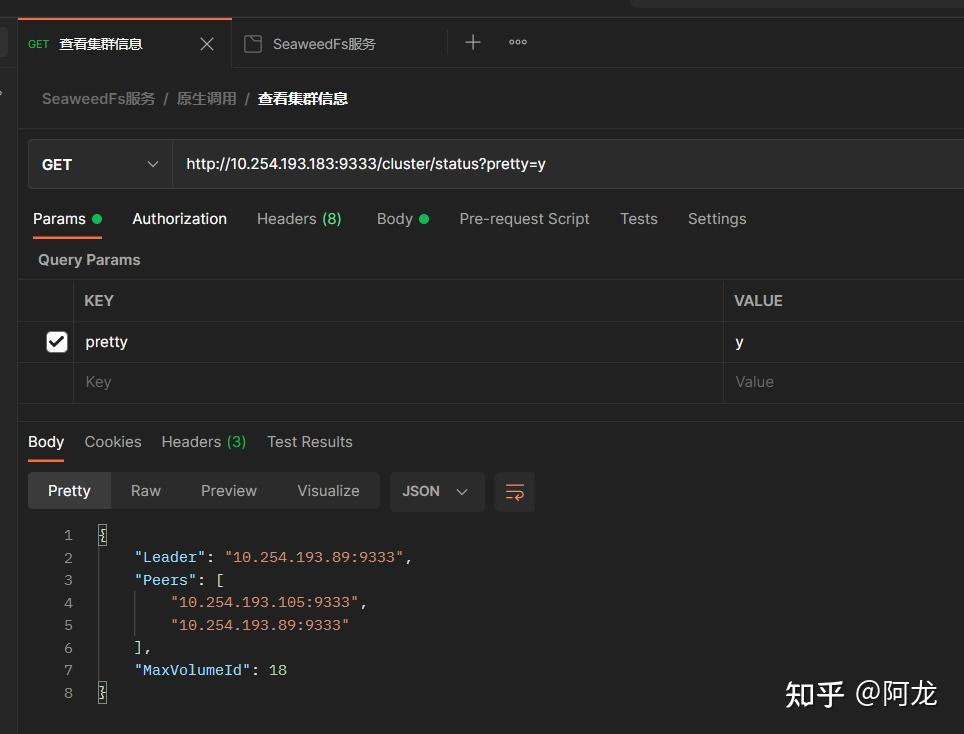Click the SeaweedFs服务 breadcrumb link
This screenshot has width=964, height=734.
97,98
